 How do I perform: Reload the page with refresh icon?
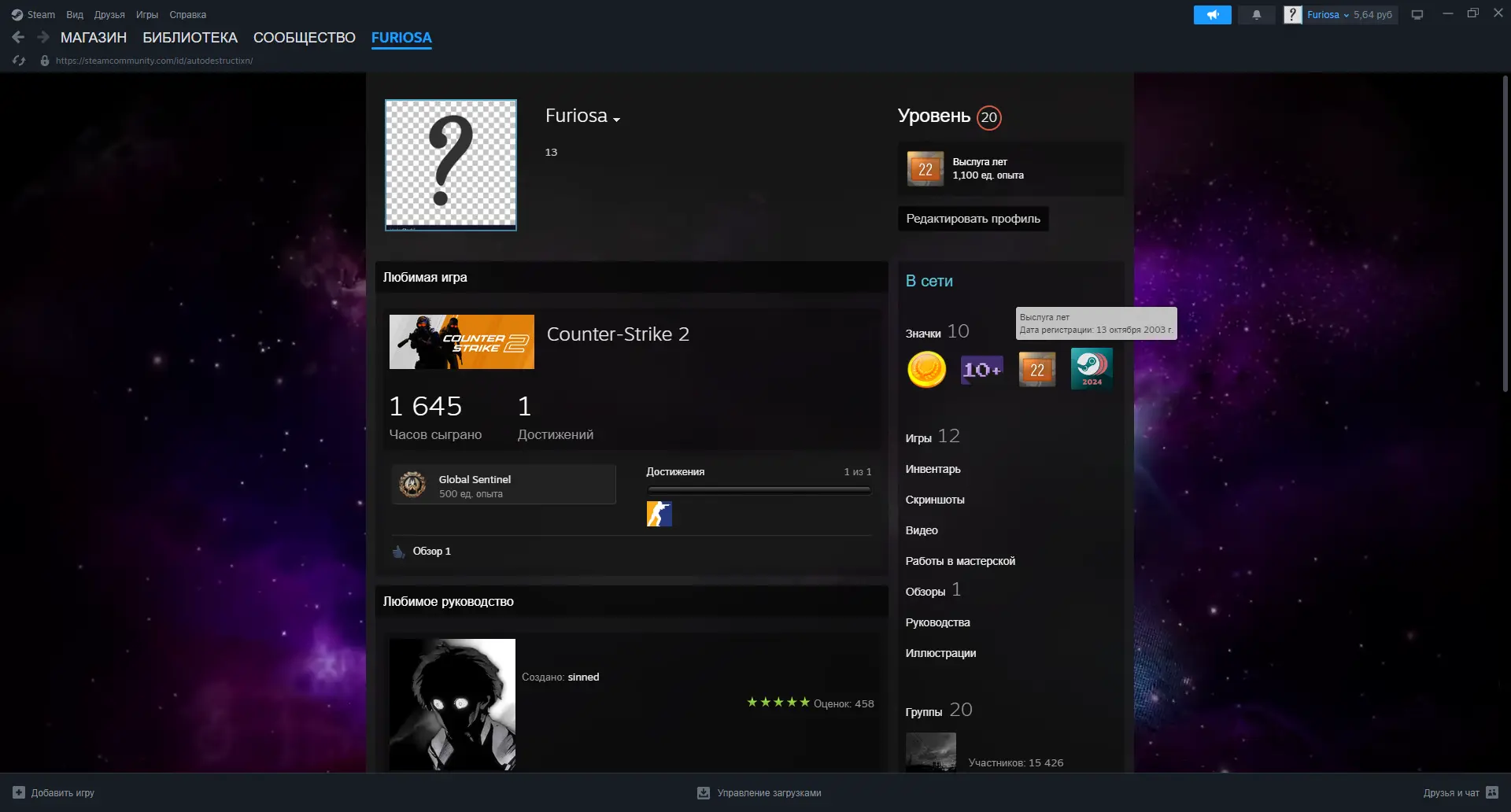(19, 61)
